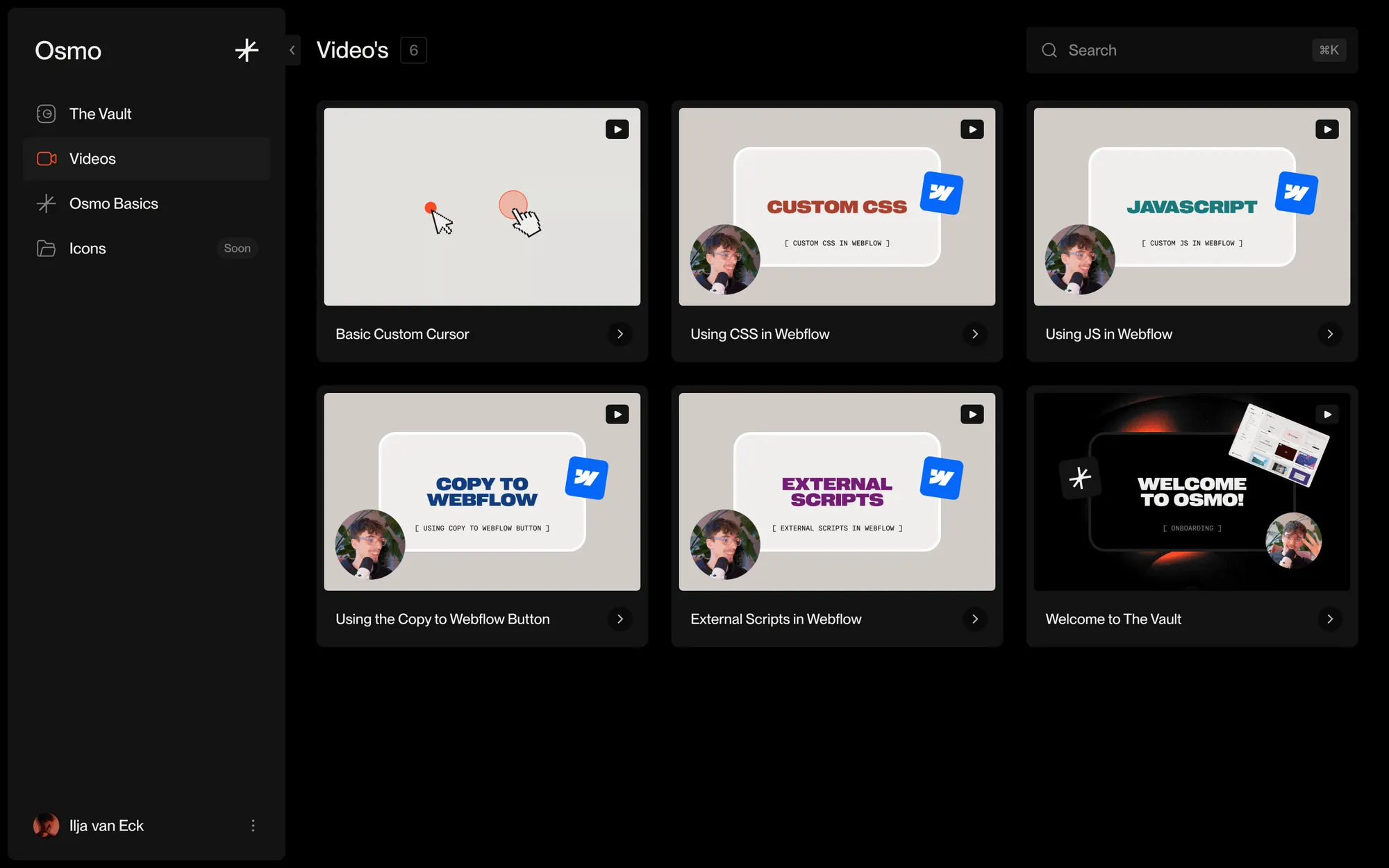This screenshot has width=1389, height=868.
Task: Click the Using JS in Webflow title
Action: pyautogui.click(x=1108, y=334)
